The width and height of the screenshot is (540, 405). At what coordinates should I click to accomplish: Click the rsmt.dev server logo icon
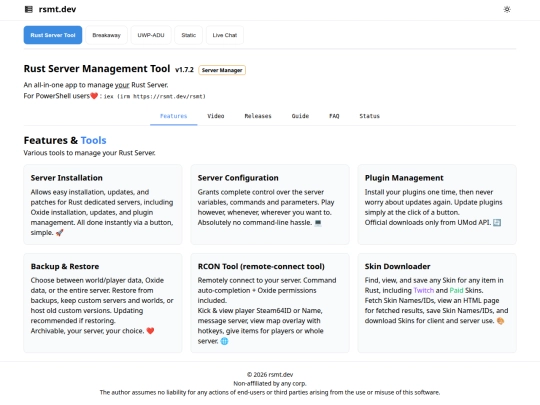coord(29,9)
